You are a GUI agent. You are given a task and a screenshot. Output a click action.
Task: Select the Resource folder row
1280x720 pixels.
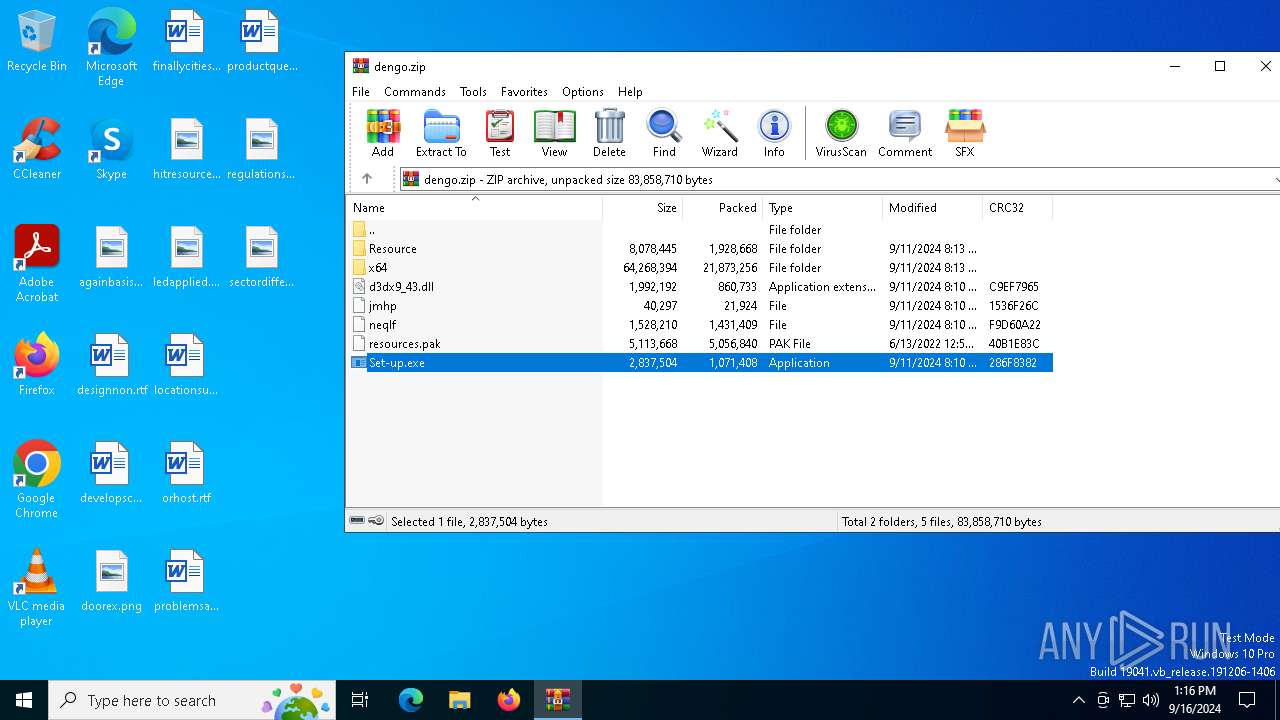(700, 249)
